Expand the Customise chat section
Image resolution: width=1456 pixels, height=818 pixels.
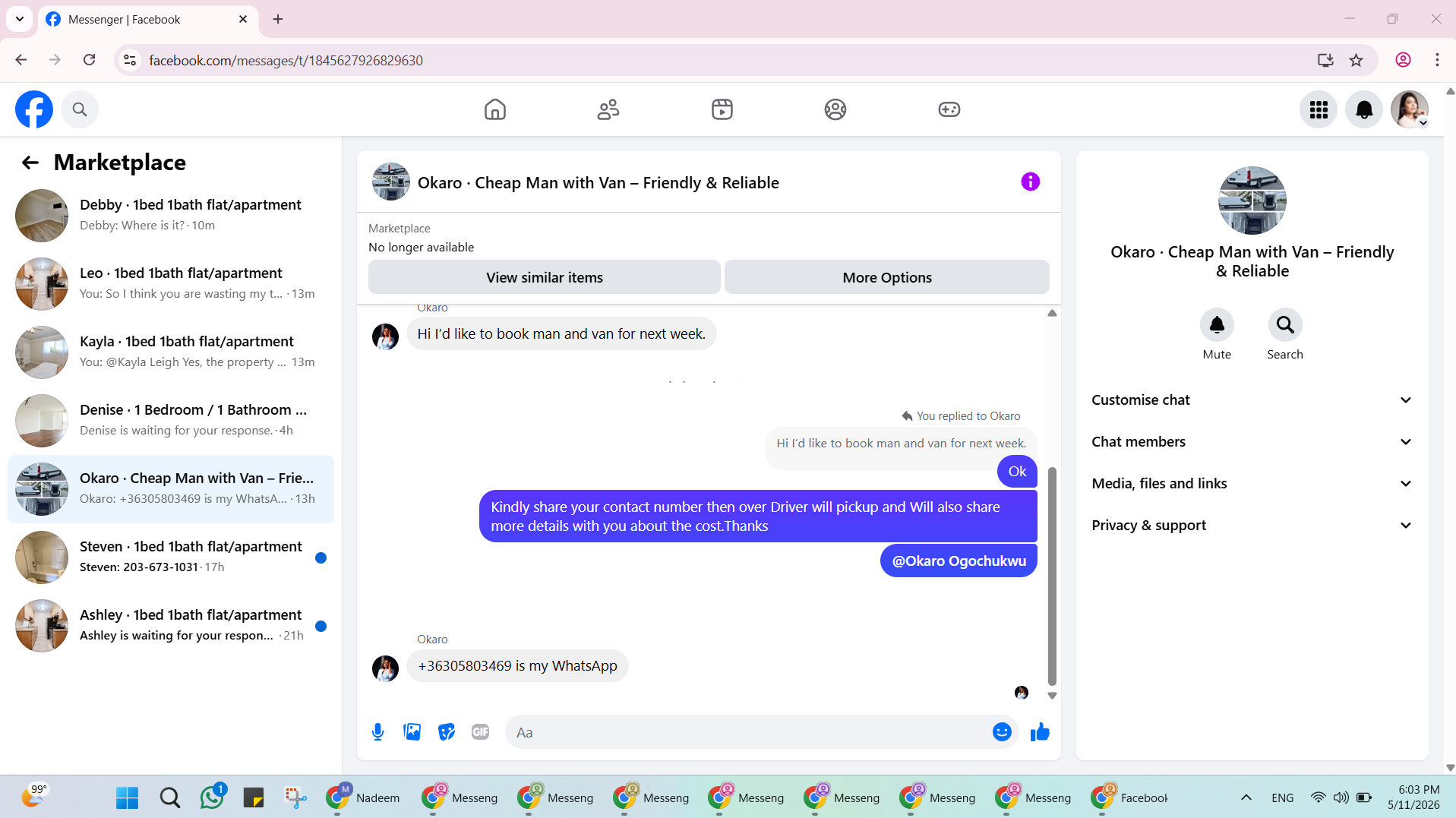point(1252,400)
